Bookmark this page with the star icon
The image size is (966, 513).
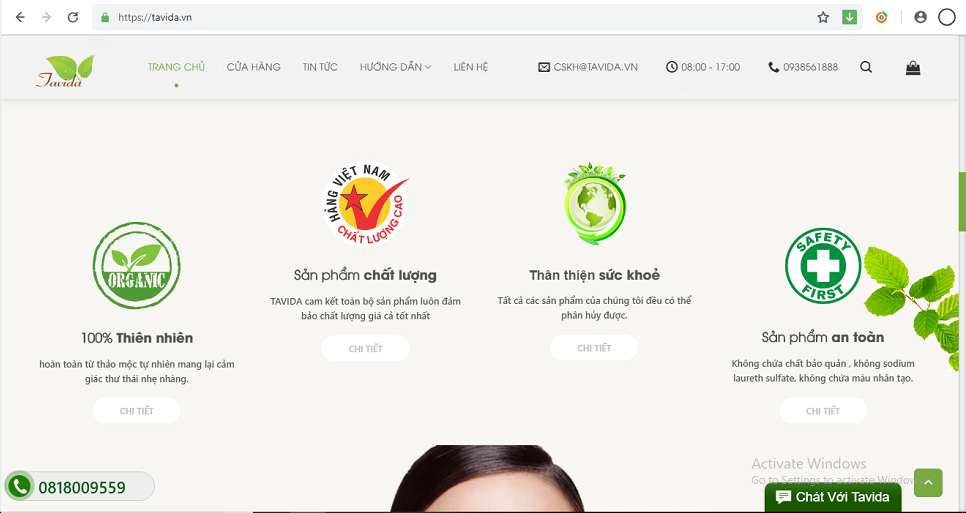tap(823, 17)
